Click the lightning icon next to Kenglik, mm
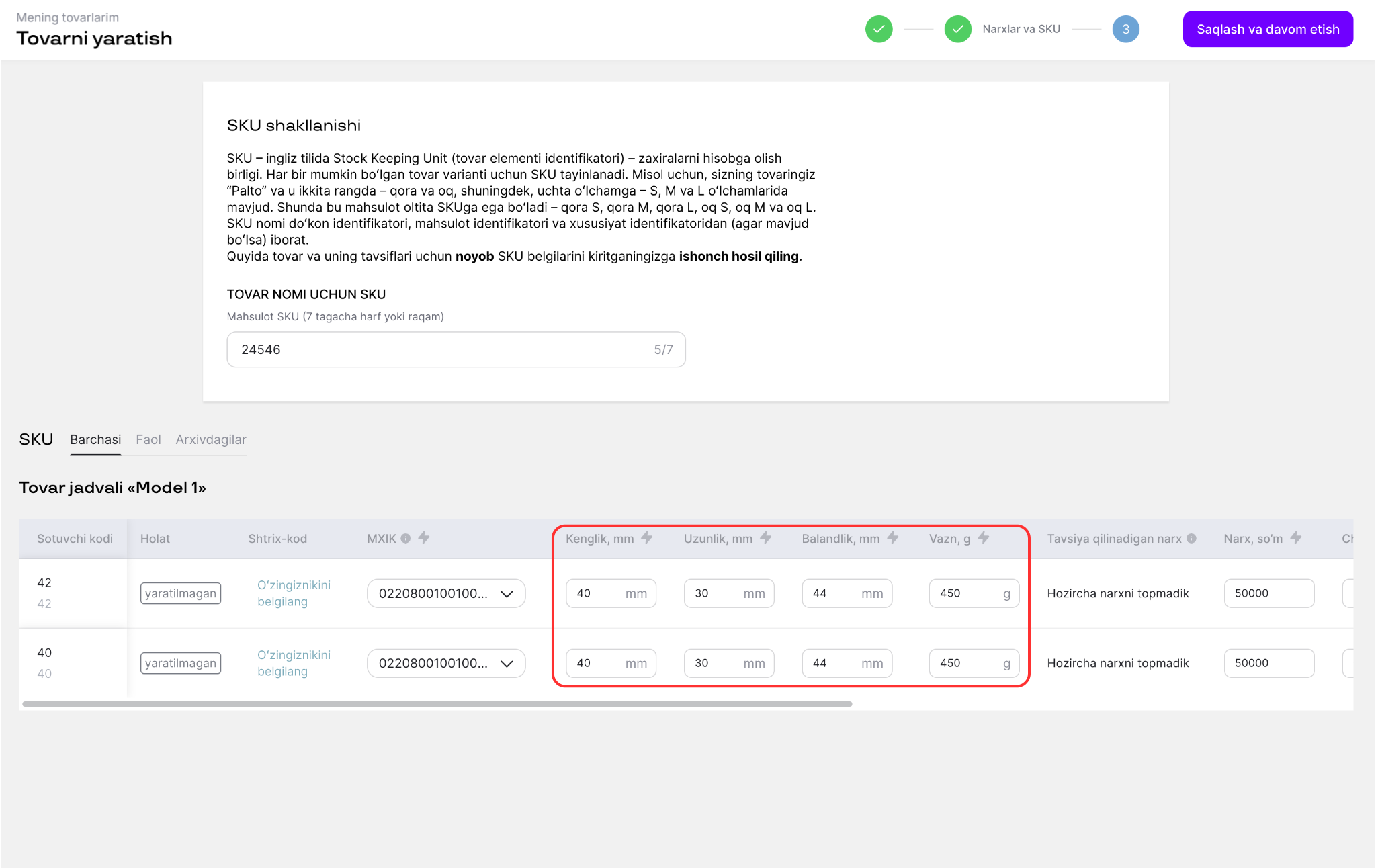 pyautogui.click(x=646, y=537)
